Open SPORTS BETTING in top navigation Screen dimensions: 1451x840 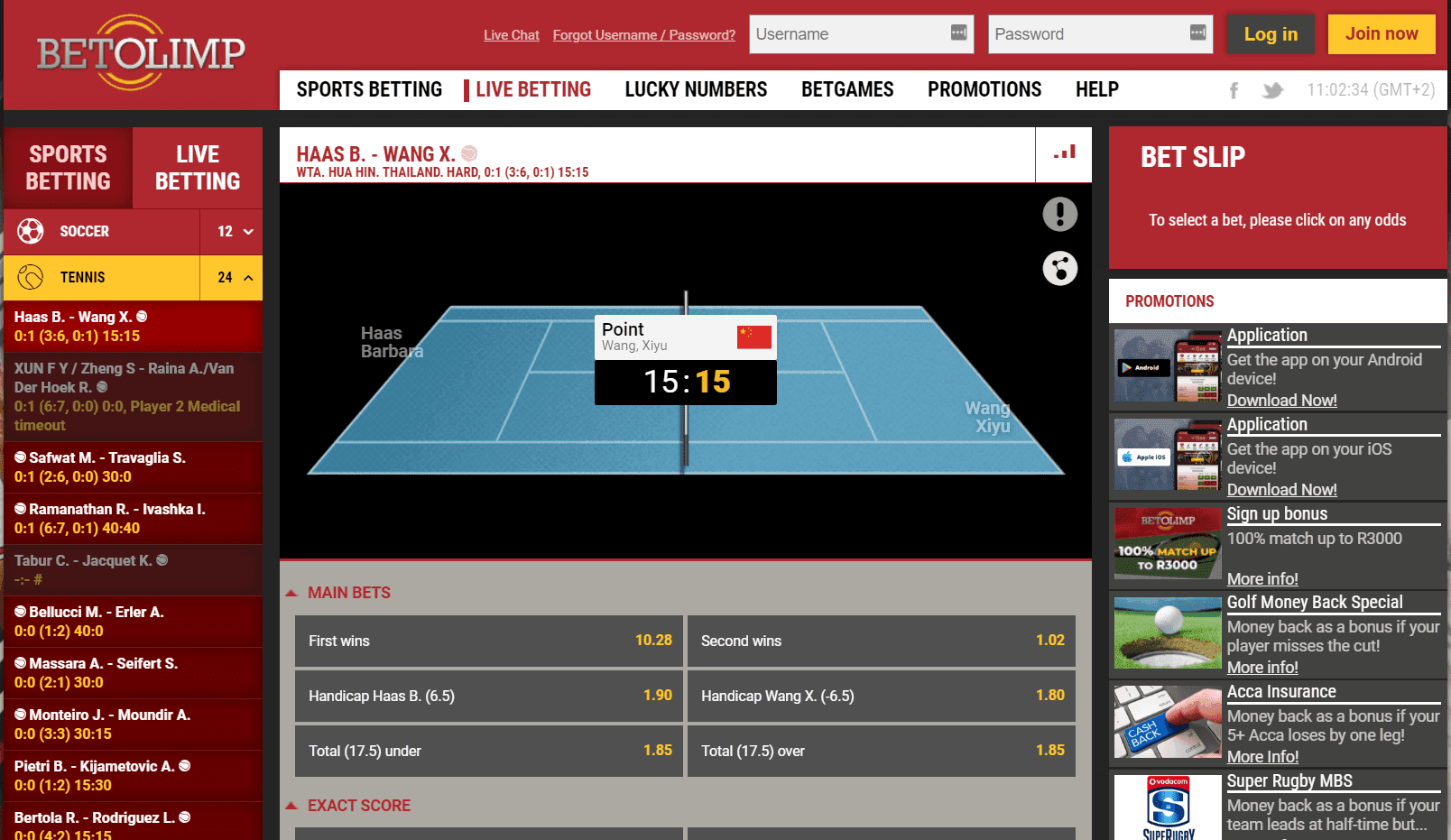click(x=369, y=89)
